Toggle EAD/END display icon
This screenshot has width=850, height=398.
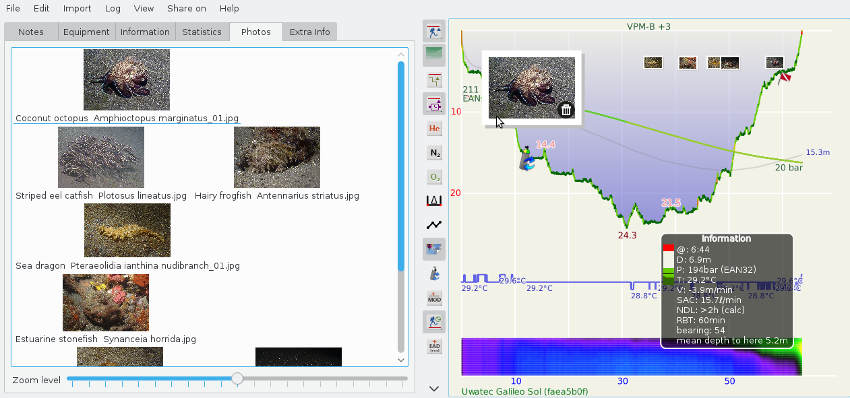[x=434, y=346]
